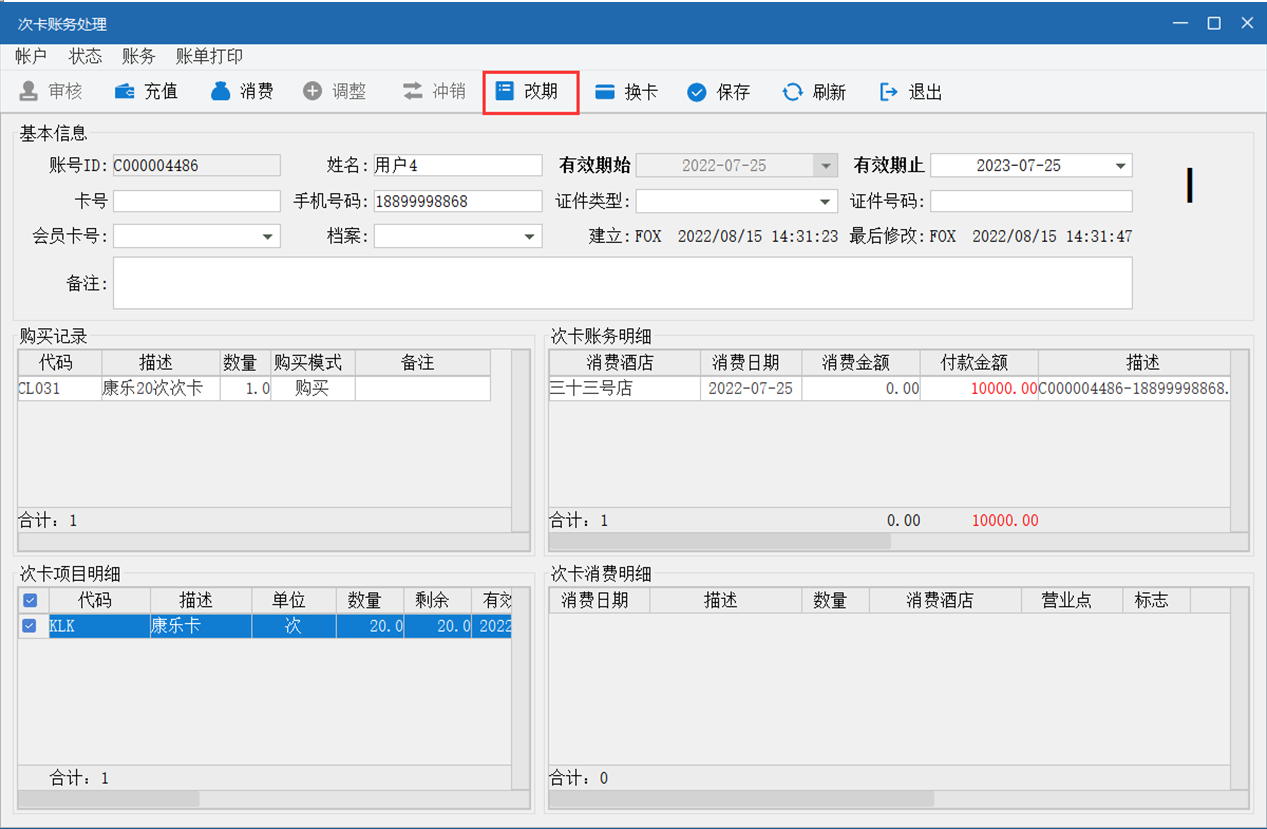Click the 账号ID field
This screenshot has height=829, width=1267.
pyautogui.click(x=197, y=166)
